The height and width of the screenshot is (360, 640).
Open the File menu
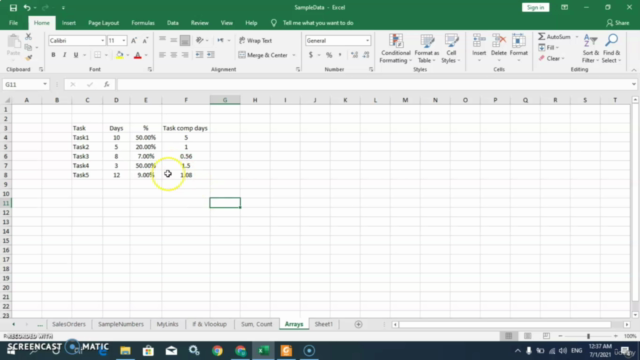[x=13, y=23]
